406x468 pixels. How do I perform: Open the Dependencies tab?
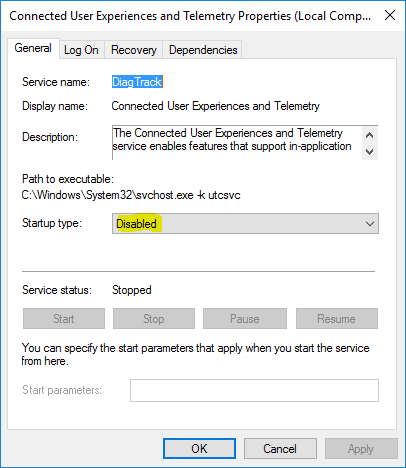[203, 50]
